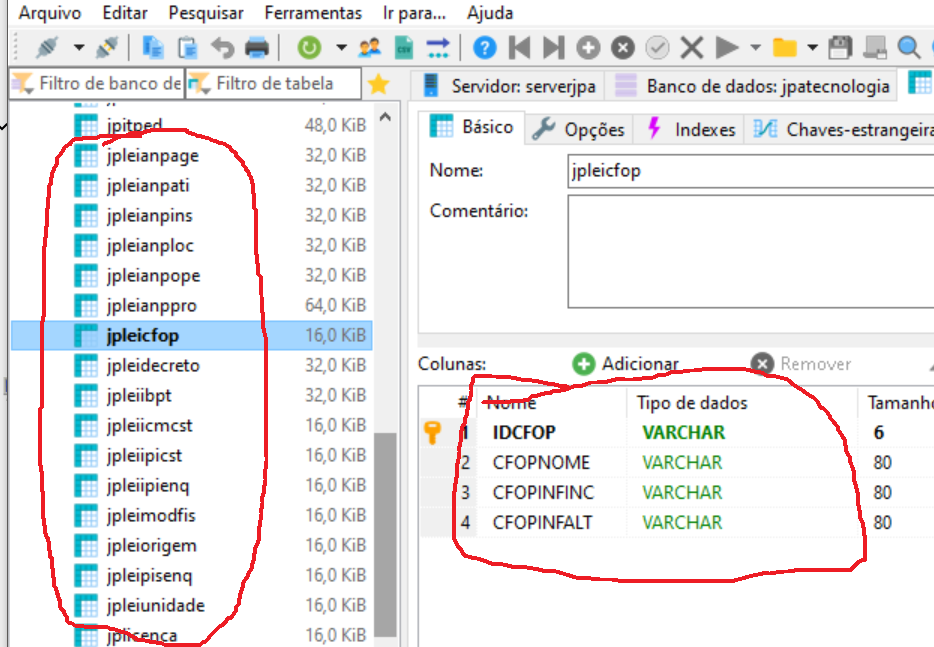Go to last row icon

(553, 47)
